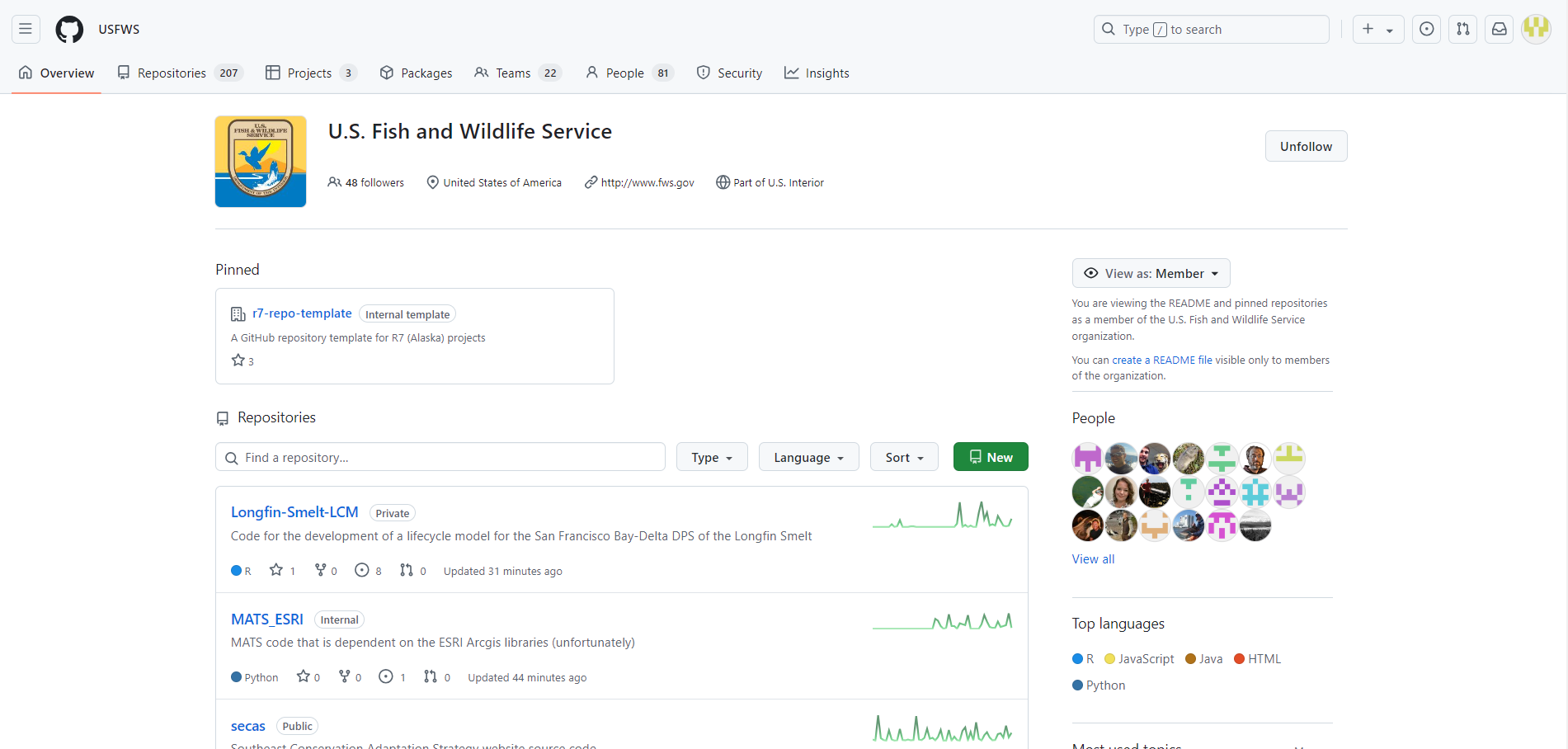The image size is (1568, 749).
Task: Open the Language filter dropdown
Action: (808, 457)
